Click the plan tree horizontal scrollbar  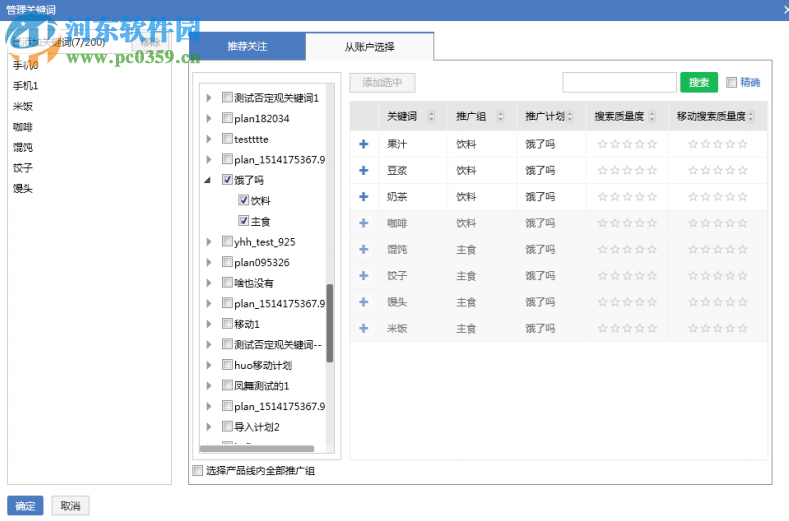(257, 449)
